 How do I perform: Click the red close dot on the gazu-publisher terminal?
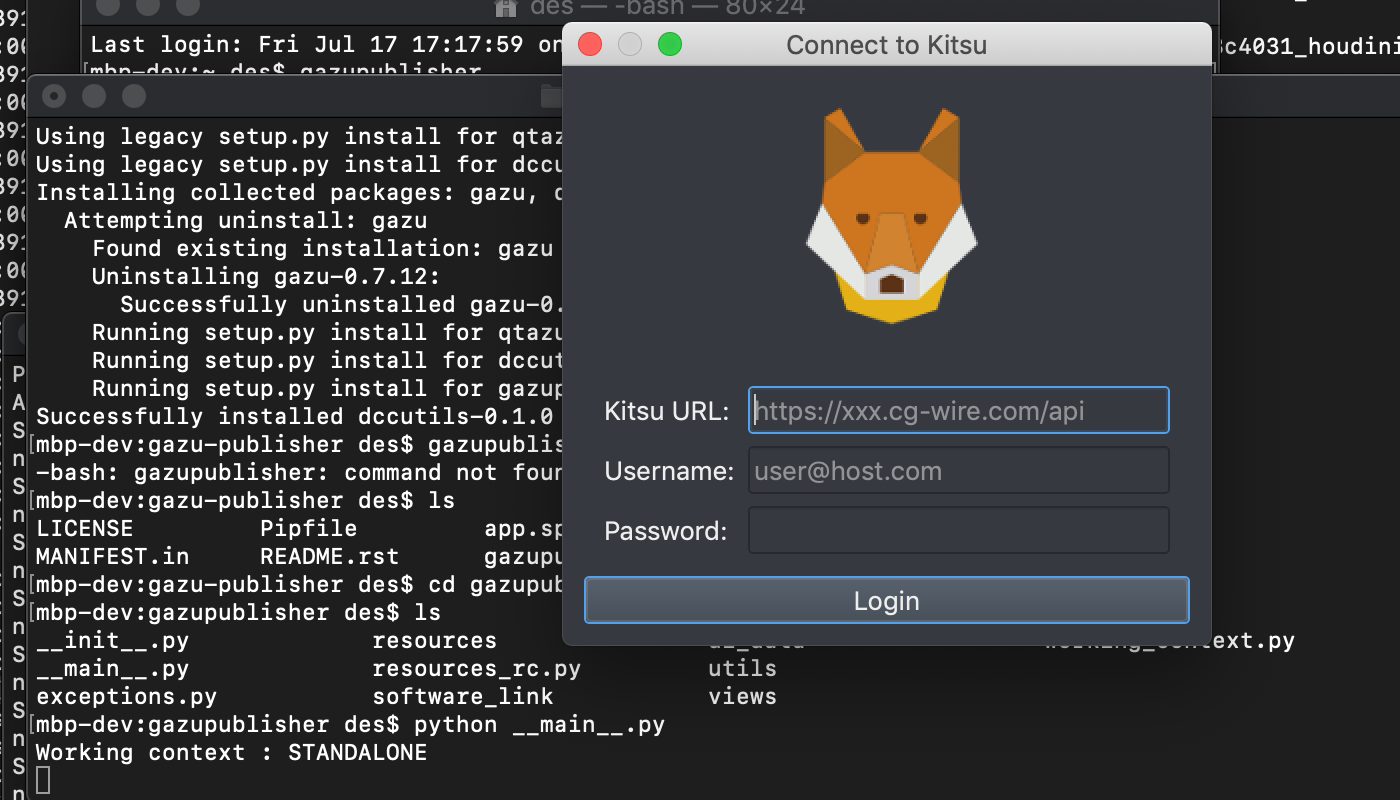point(53,97)
